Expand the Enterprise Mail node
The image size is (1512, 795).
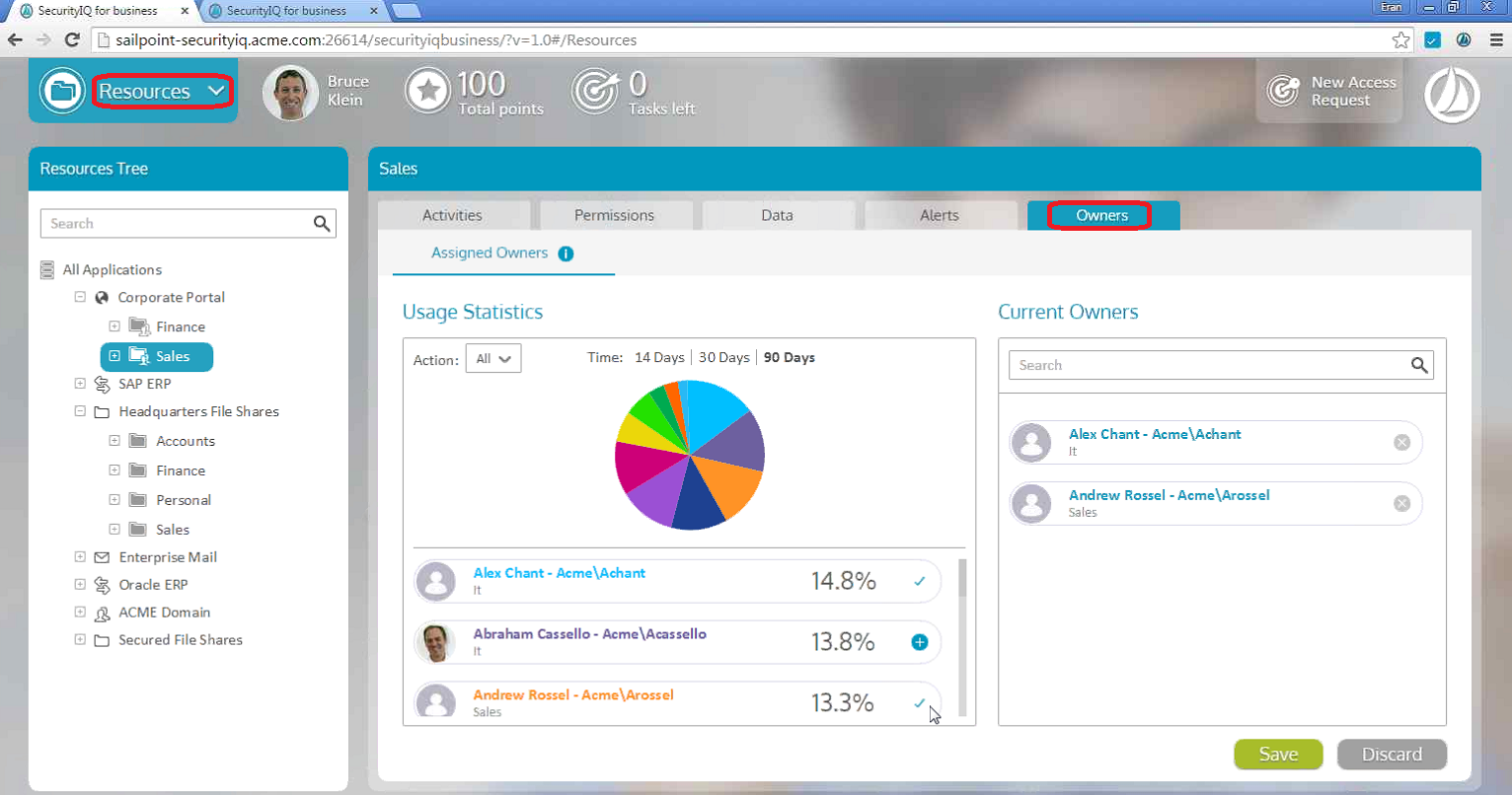tap(80, 557)
